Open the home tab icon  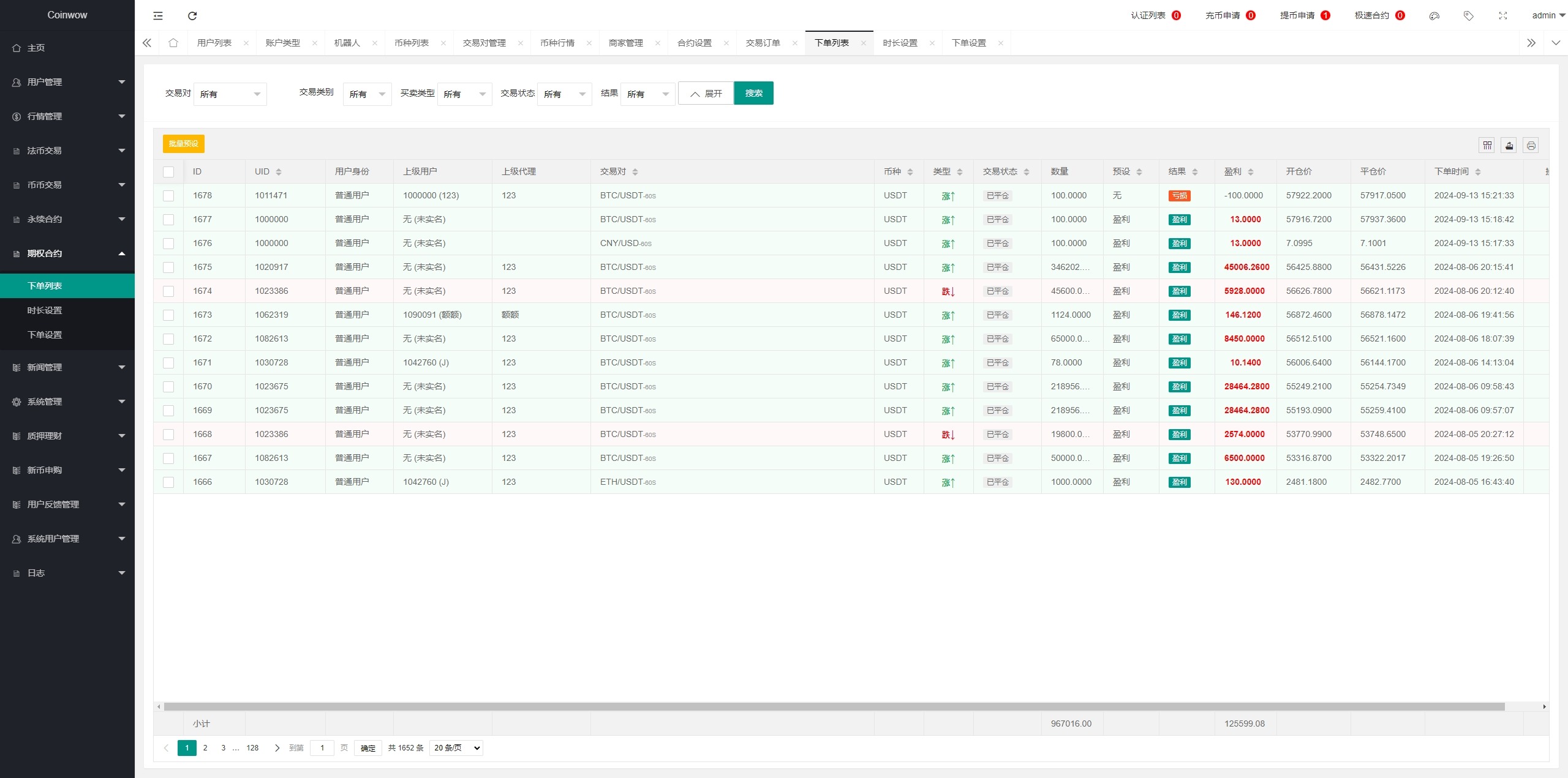173,43
